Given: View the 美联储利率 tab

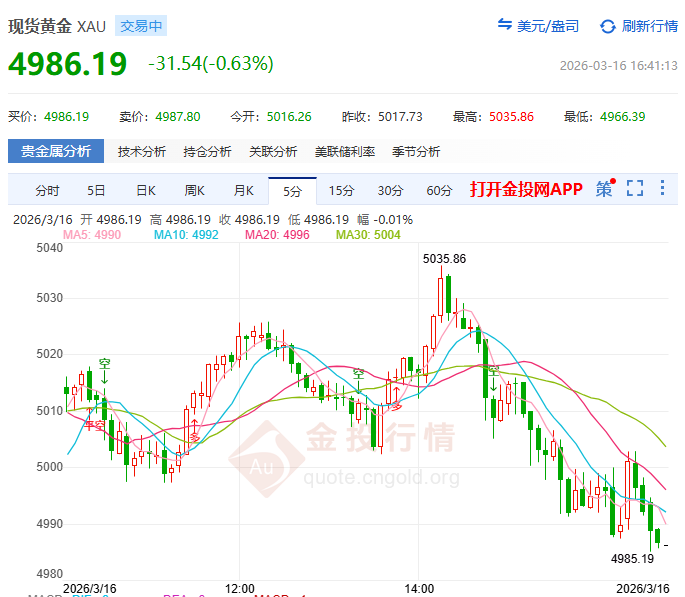Looking at the screenshot, I should coord(345,152).
